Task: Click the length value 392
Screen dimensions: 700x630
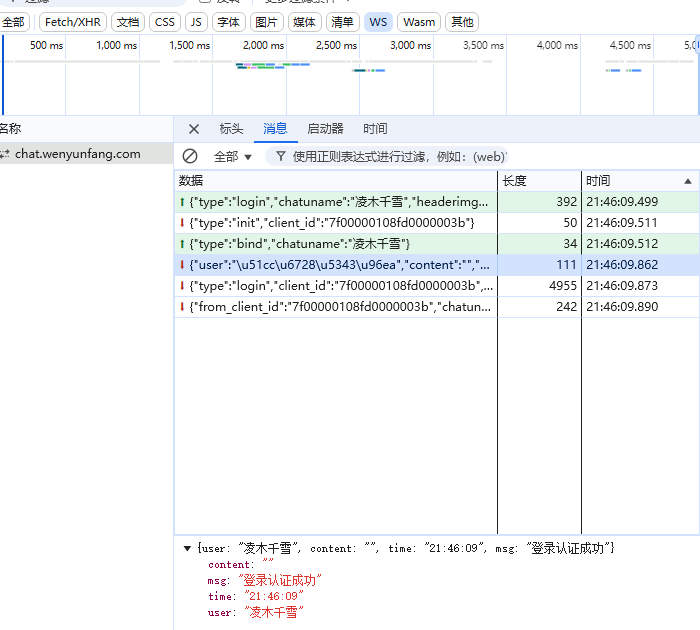Action: click(x=567, y=202)
